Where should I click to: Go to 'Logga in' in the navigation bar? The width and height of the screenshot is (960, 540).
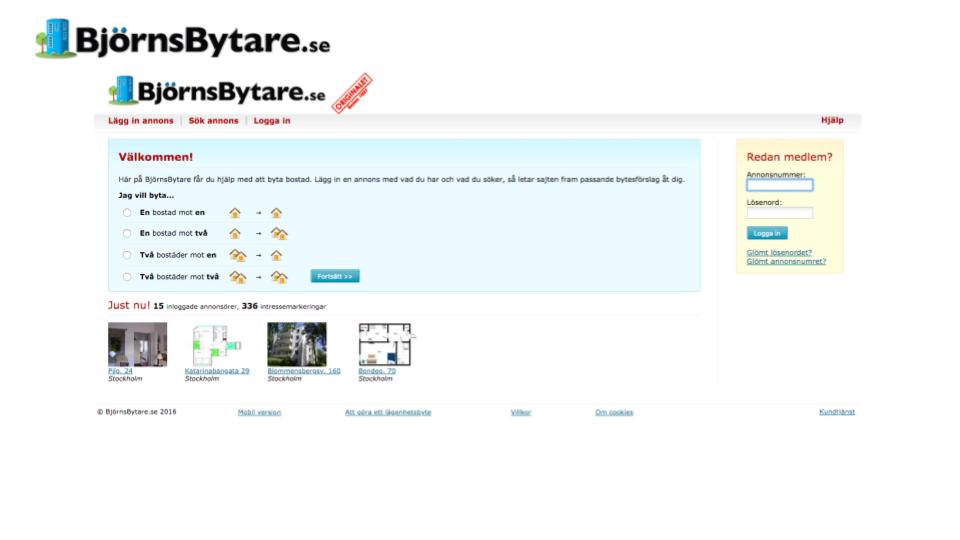click(272, 121)
